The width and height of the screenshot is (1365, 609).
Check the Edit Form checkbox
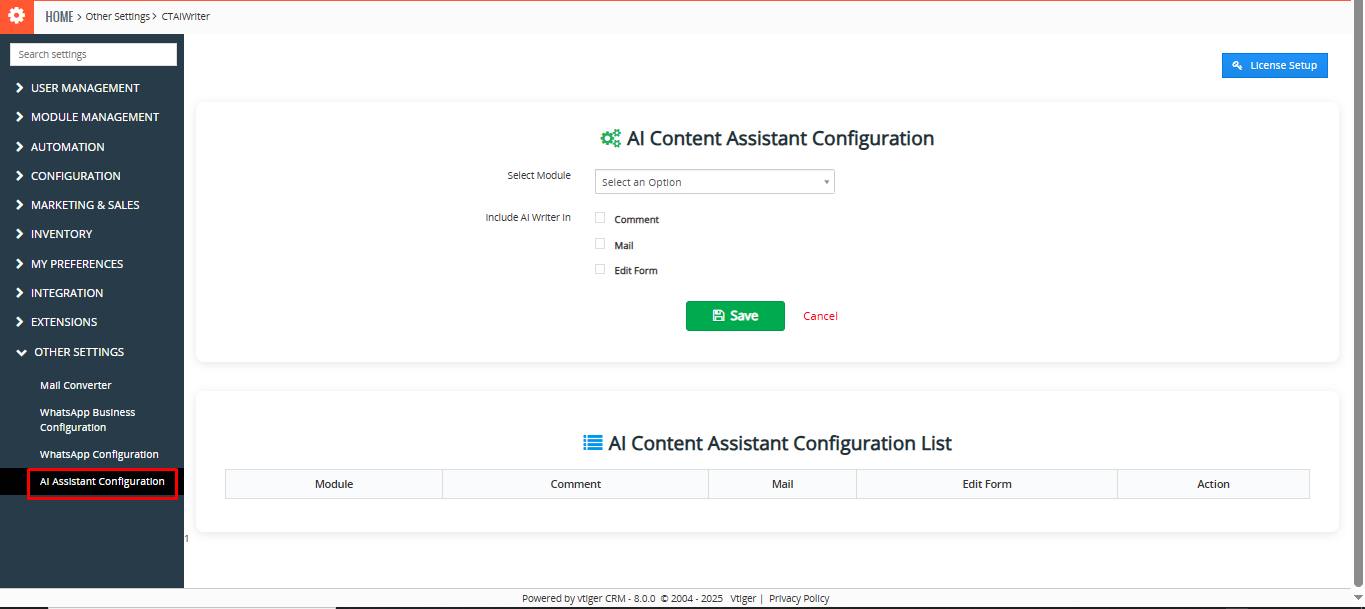[x=600, y=269]
